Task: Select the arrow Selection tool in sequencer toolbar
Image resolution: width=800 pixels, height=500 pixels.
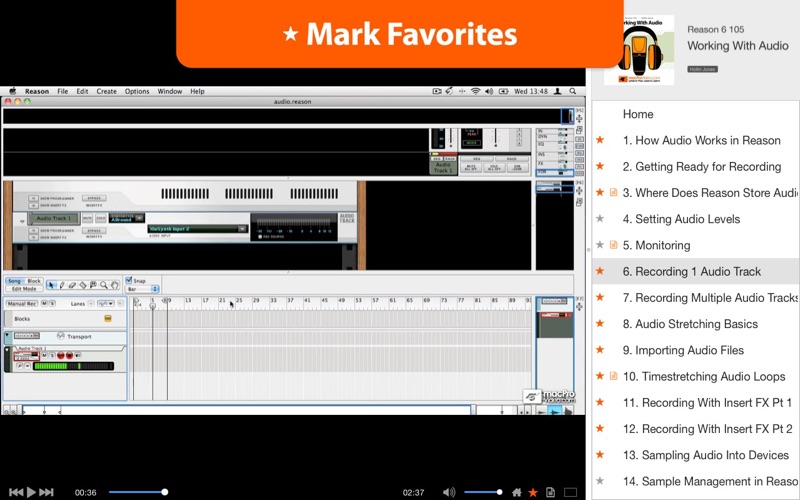Action: point(51,285)
